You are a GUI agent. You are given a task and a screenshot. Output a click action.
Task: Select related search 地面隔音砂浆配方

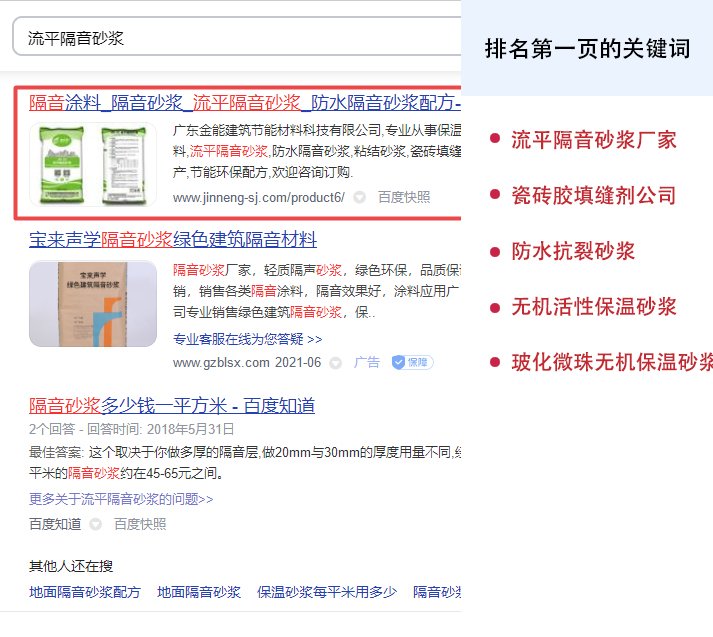pyautogui.click(x=85, y=593)
